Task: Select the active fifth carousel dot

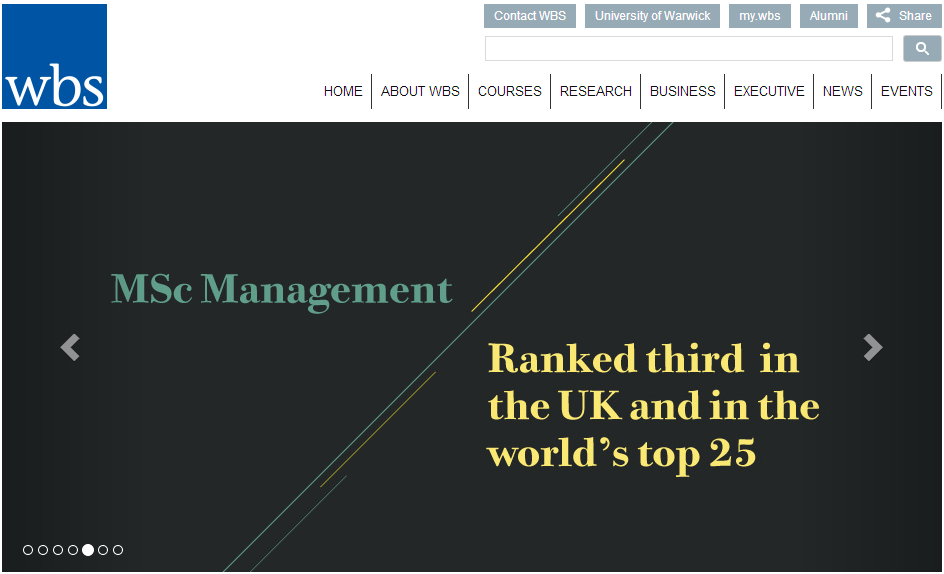Action: pos(88,550)
